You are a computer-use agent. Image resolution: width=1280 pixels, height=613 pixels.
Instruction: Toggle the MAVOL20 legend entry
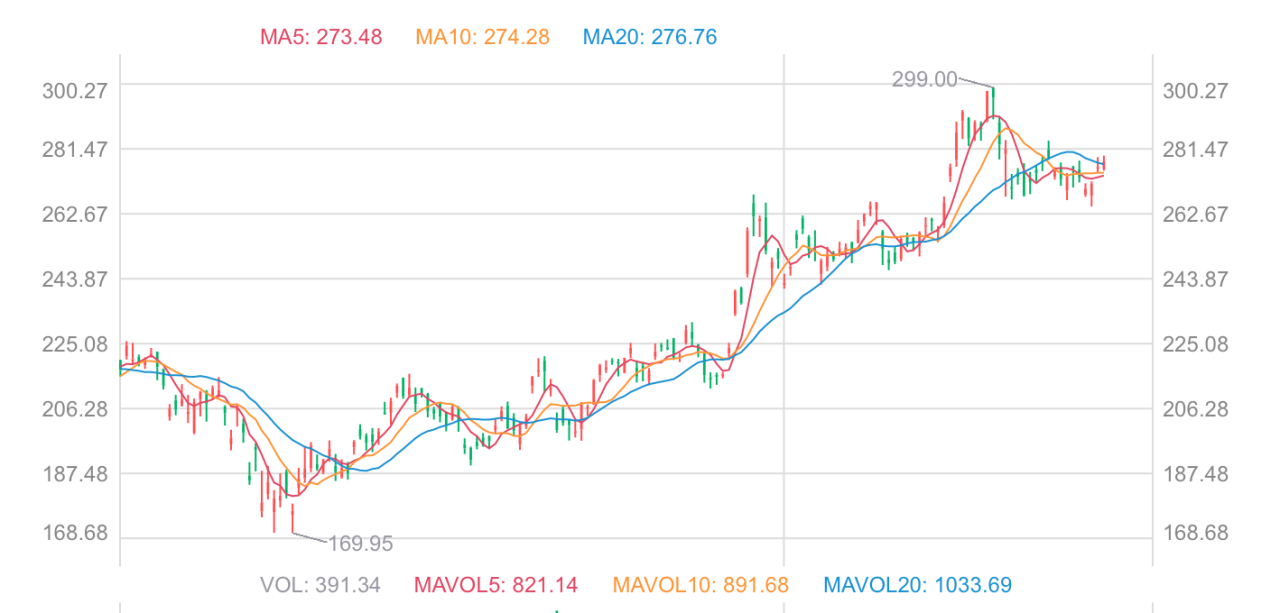pyautogui.click(x=918, y=585)
